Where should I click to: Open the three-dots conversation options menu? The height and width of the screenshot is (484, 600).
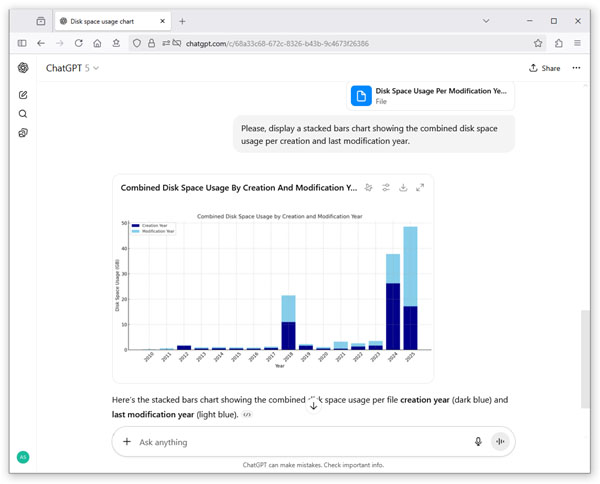(576, 68)
